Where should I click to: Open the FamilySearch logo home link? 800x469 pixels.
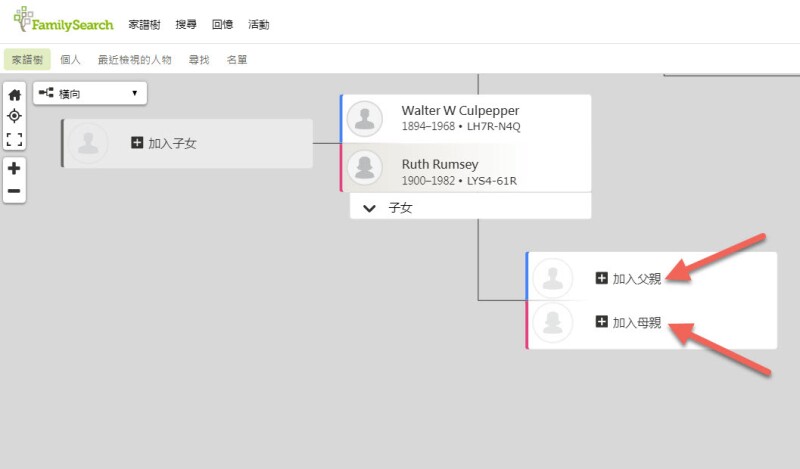(x=63, y=19)
